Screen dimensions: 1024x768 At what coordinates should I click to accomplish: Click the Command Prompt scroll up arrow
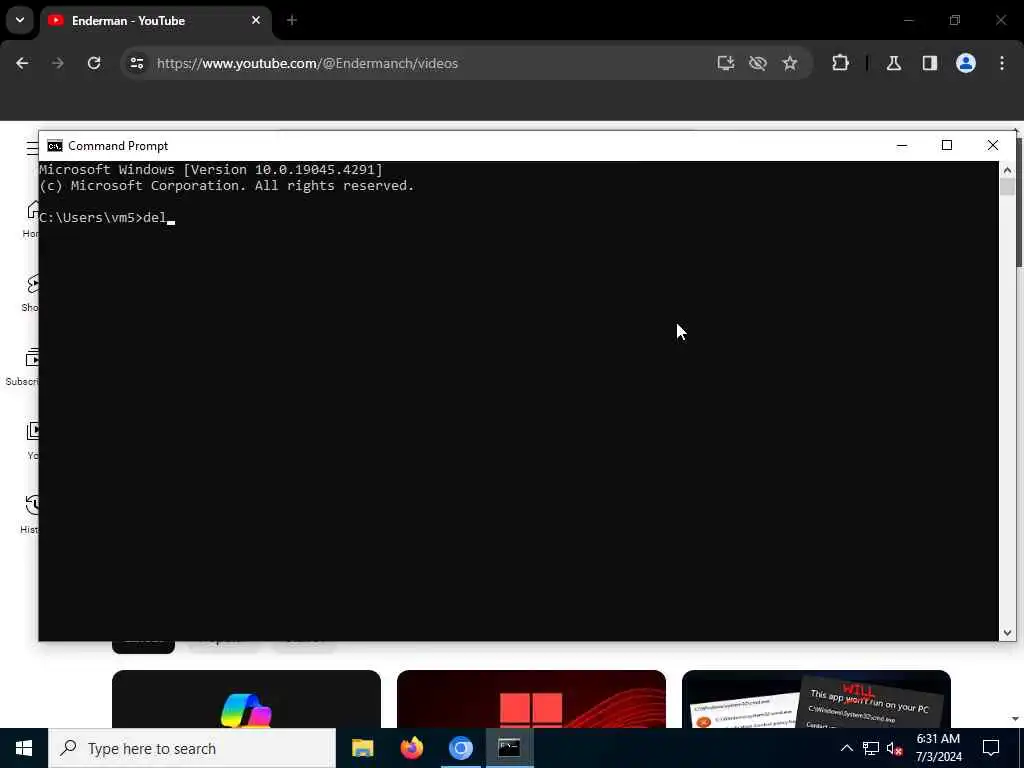pos(1007,170)
